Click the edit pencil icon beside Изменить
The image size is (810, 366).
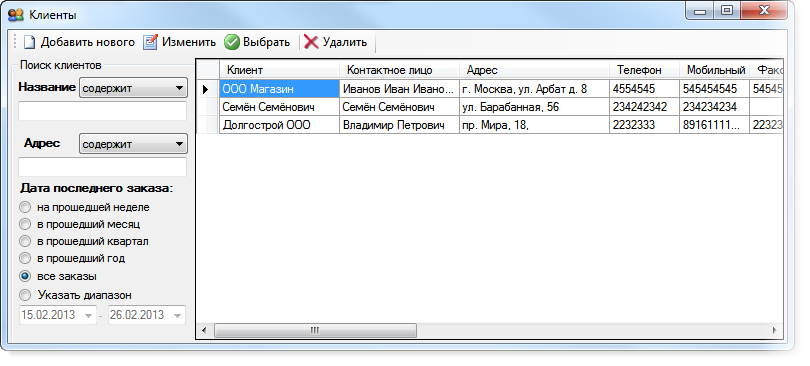pyautogui.click(x=150, y=42)
